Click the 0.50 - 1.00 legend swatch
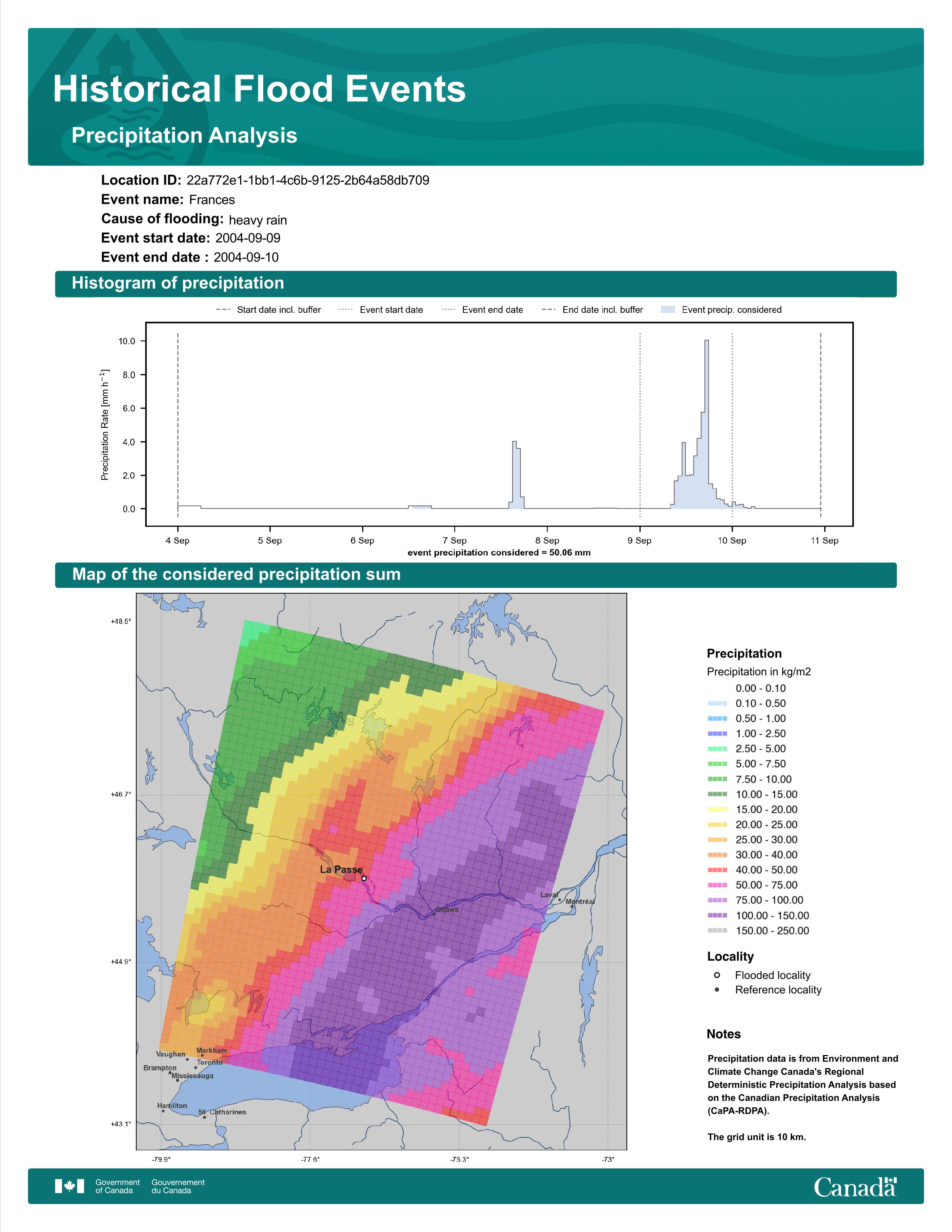This screenshot has width=952, height=1232. click(717, 719)
